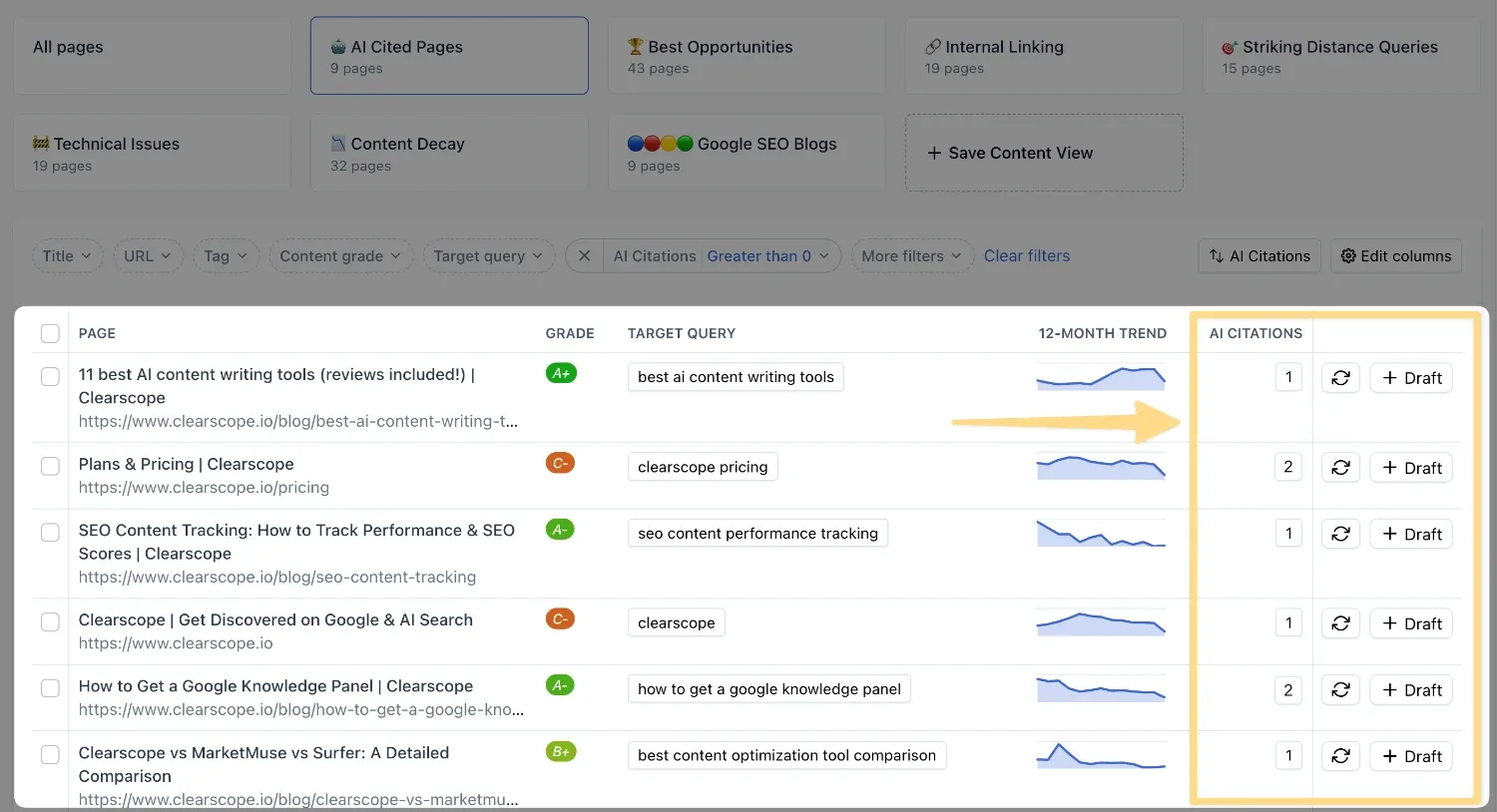Click refresh icon for Plans & Pricing row
This screenshot has height=812, width=1497.
click(1340, 468)
